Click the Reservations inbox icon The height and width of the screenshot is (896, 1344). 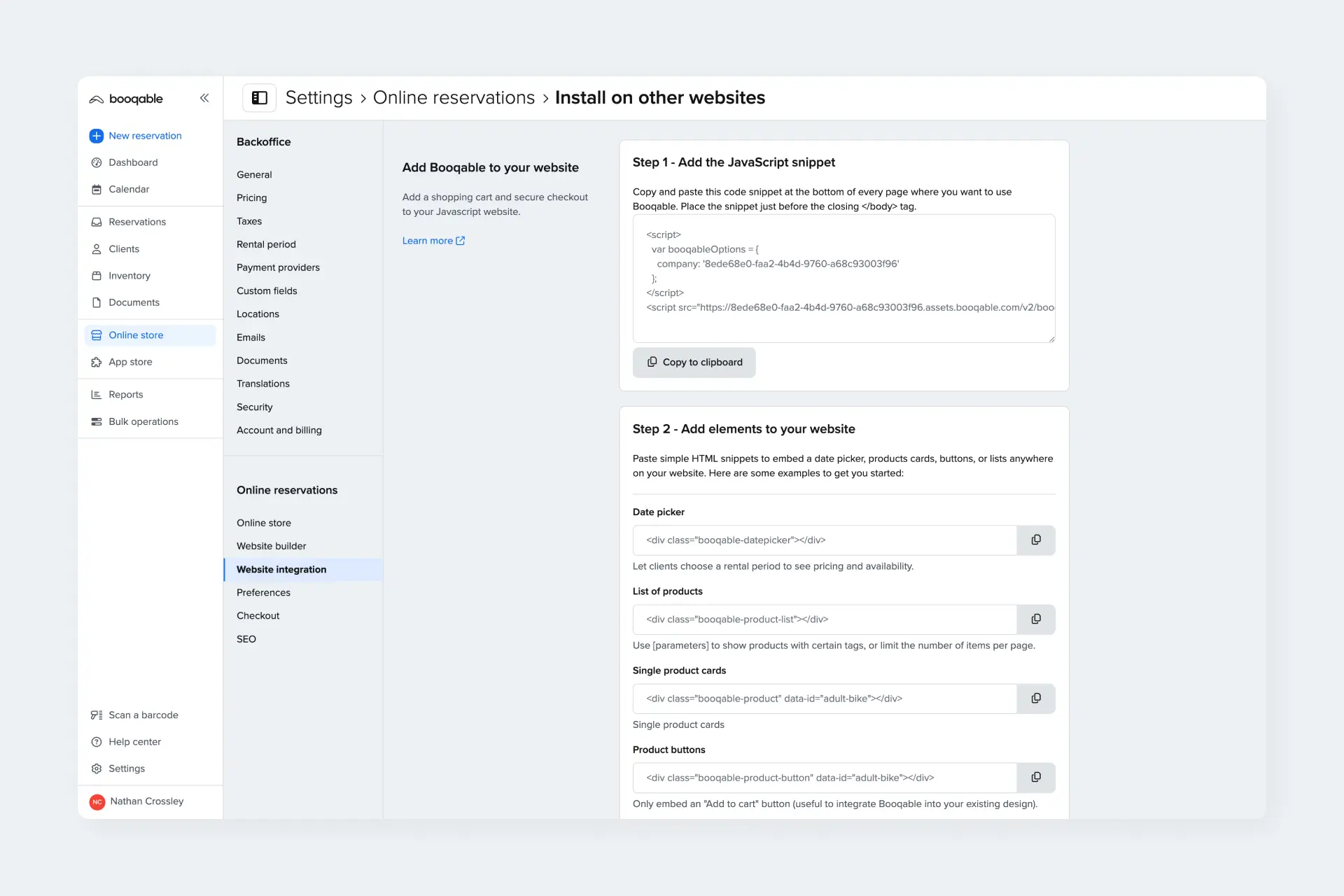(x=97, y=222)
